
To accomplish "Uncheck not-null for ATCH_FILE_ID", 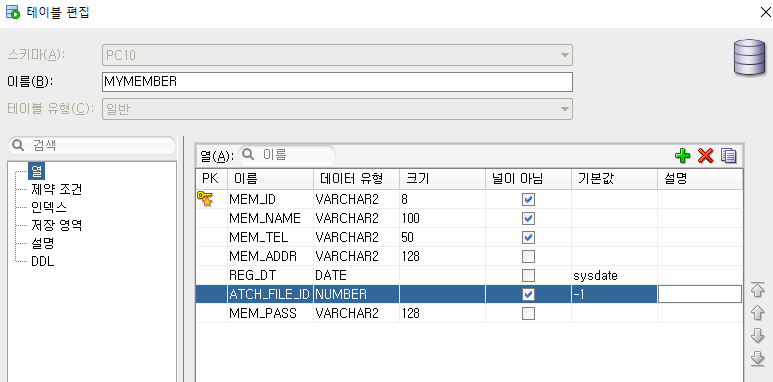I will pos(528,294).
